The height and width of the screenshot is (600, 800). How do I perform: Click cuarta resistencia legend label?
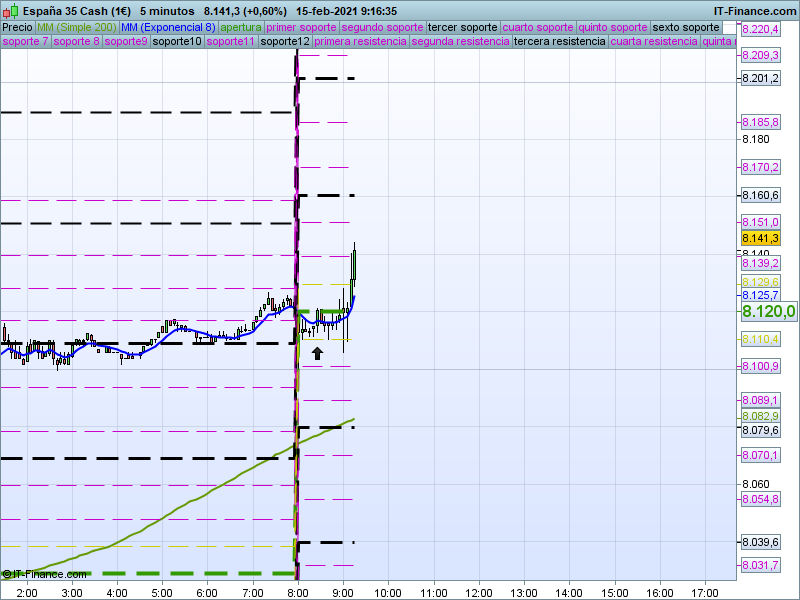654,41
